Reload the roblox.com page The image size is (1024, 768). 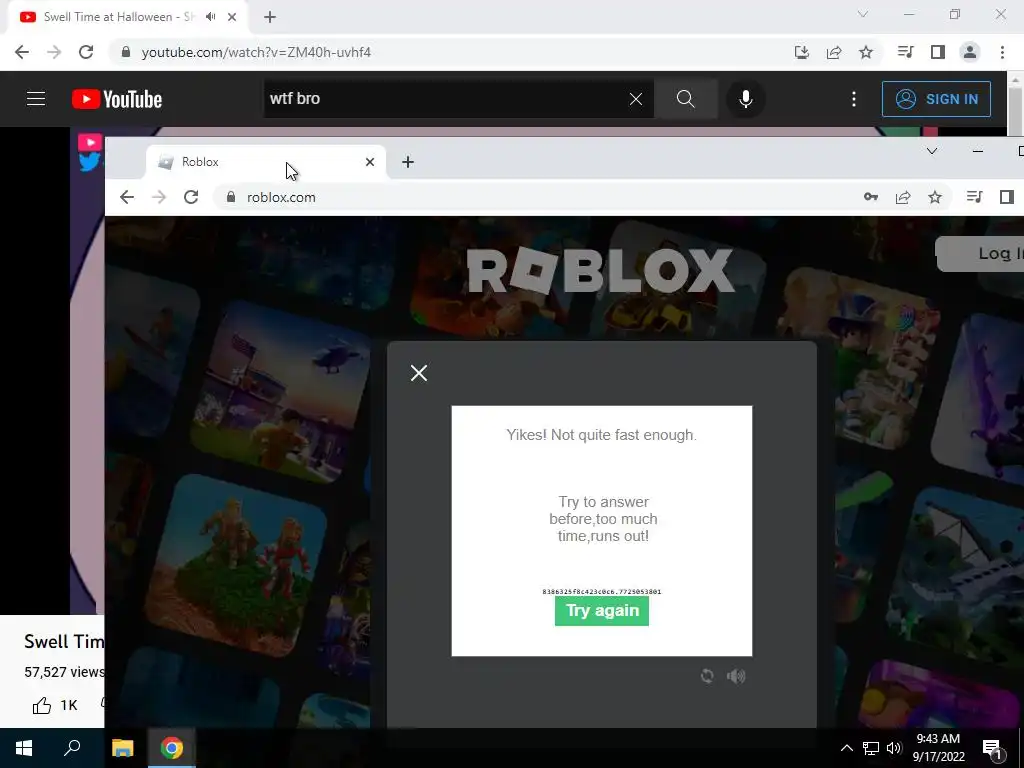point(191,197)
